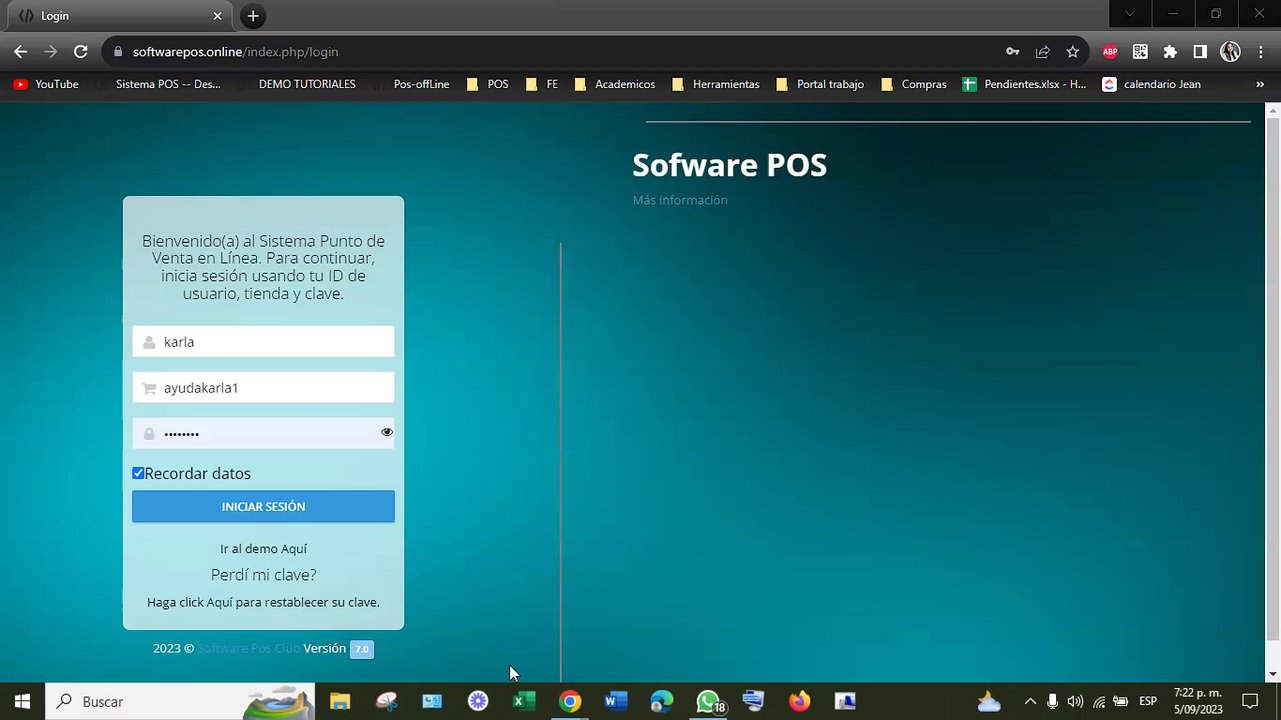Reload the page
The width and height of the screenshot is (1281, 720).
click(81, 52)
